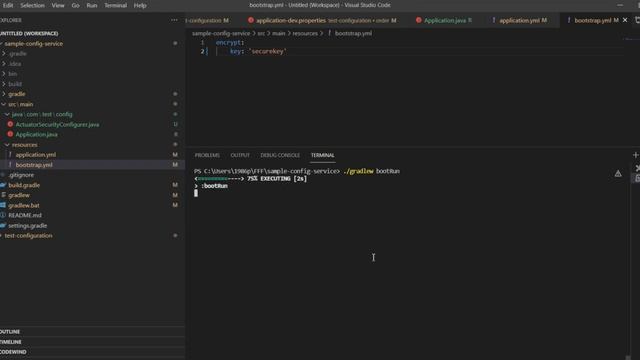Open the View menu

click(x=58, y=5)
